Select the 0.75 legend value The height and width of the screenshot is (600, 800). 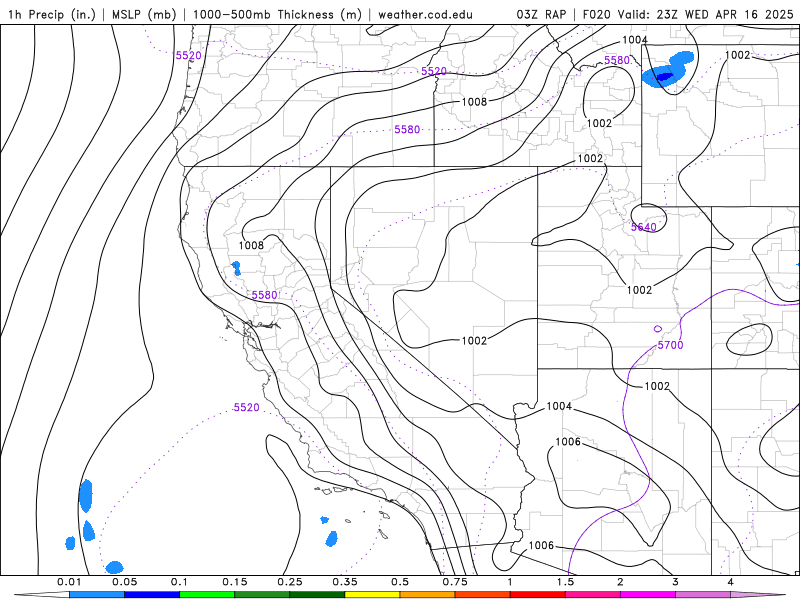tap(455, 582)
